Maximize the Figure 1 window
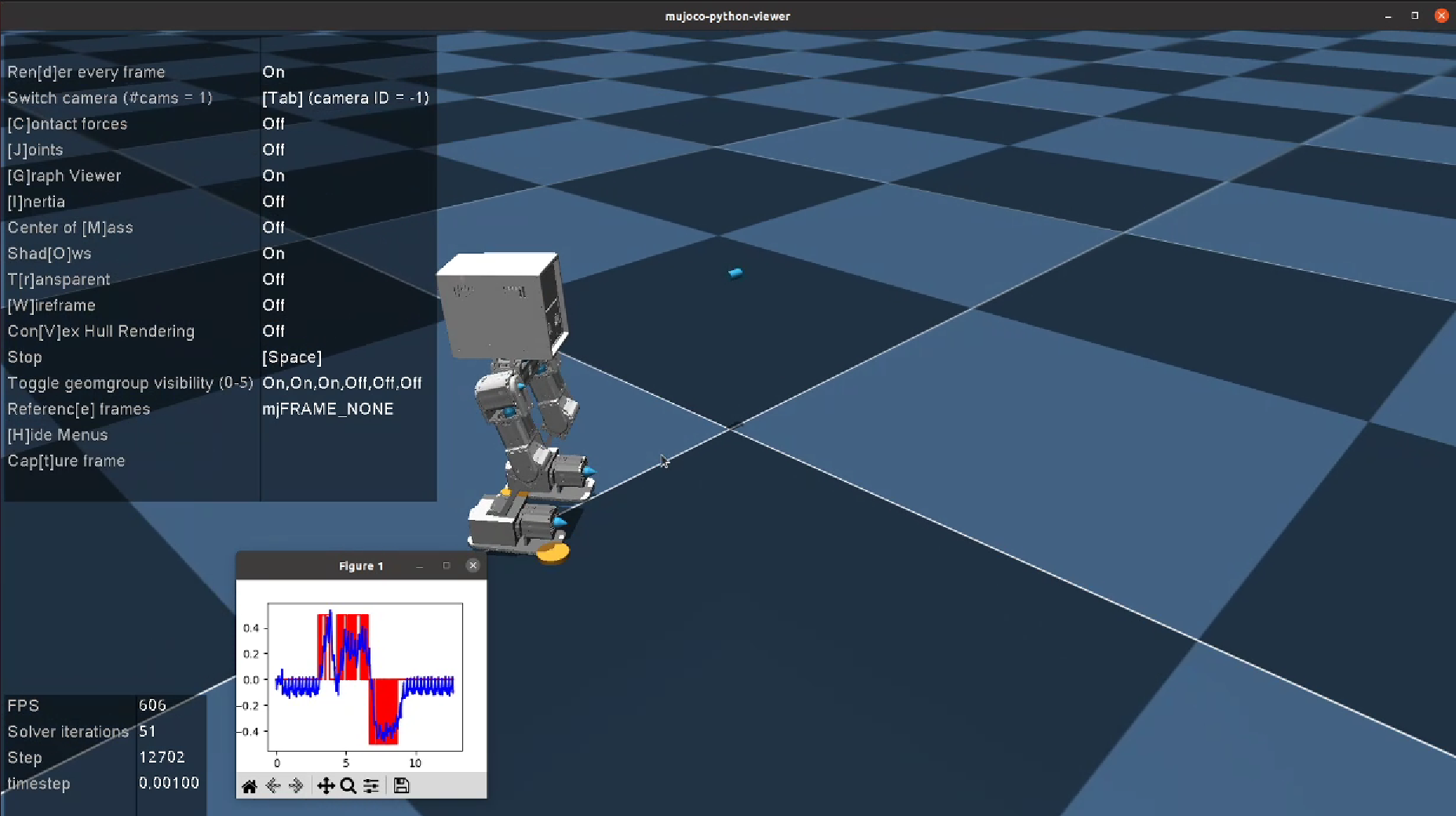 click(x=447, y=565)
